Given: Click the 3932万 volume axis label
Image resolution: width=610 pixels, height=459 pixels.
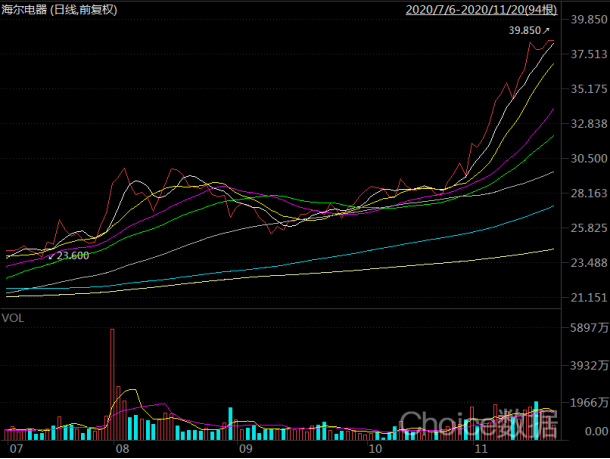Looking at the screenshot, I should point(589,365).
